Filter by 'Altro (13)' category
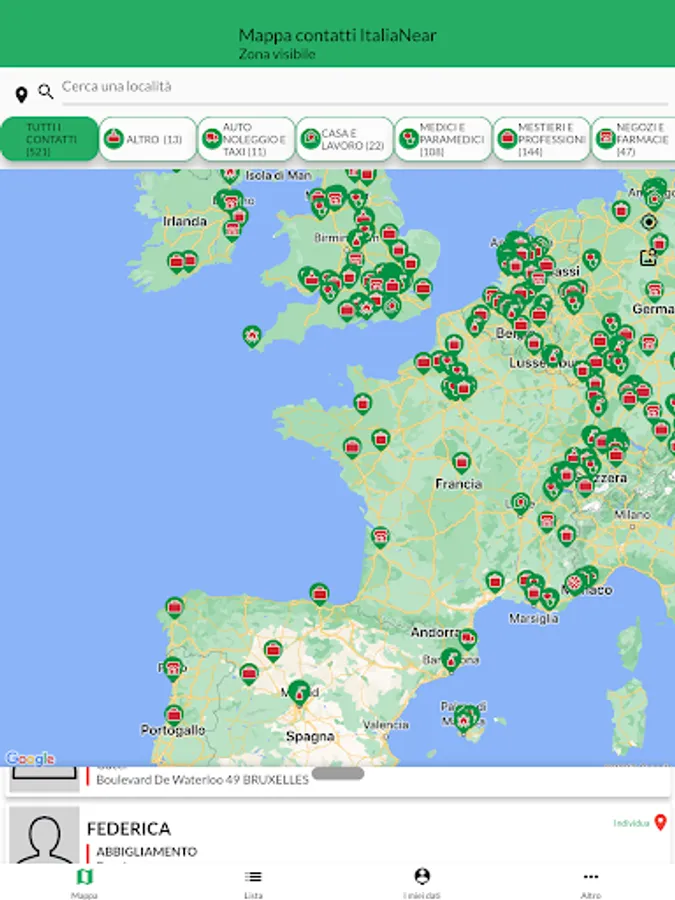The height and width of the screenshot is (900, 675). click(x=148, y=139)
